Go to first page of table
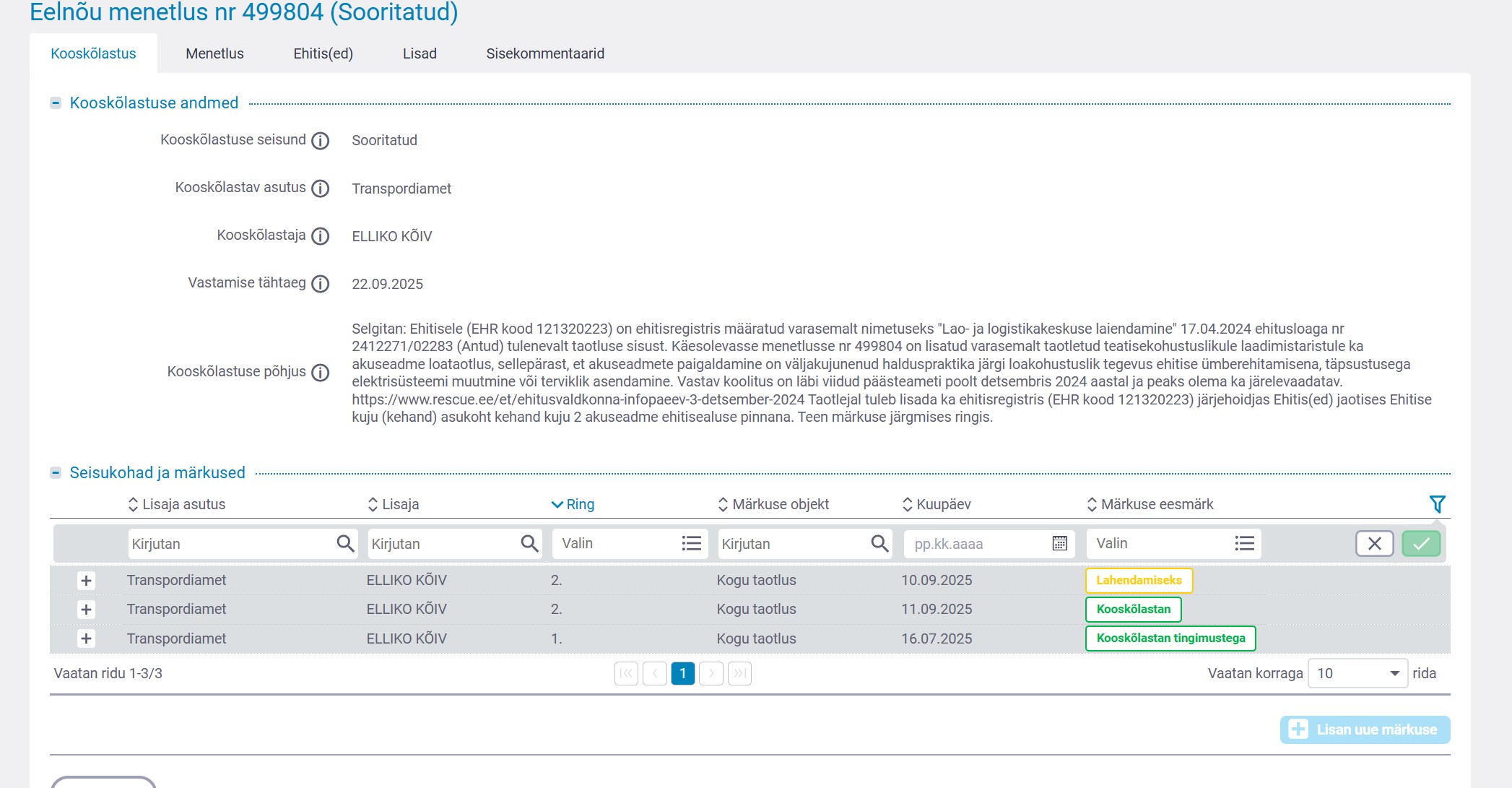1512x788 pixels. tap(626, 673)
